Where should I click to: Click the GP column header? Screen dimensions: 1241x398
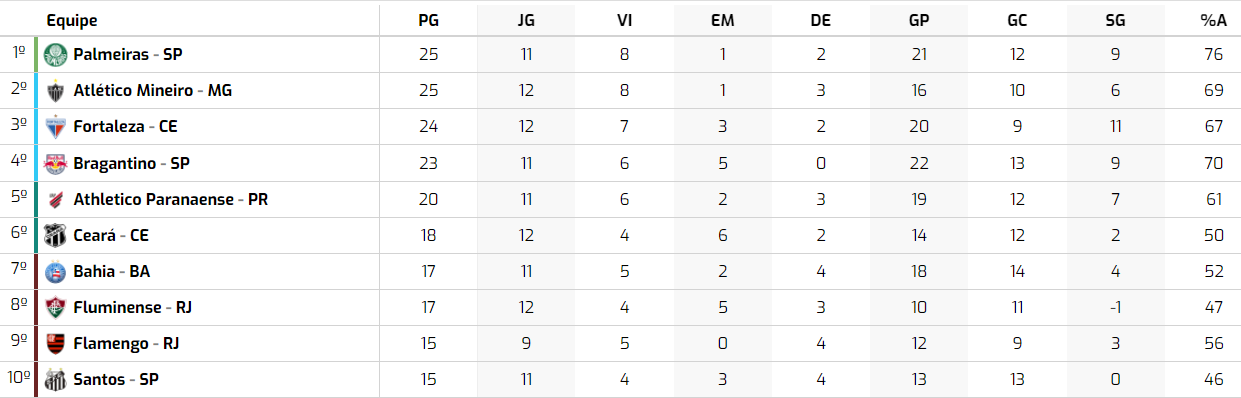click(x=919, y=21)
